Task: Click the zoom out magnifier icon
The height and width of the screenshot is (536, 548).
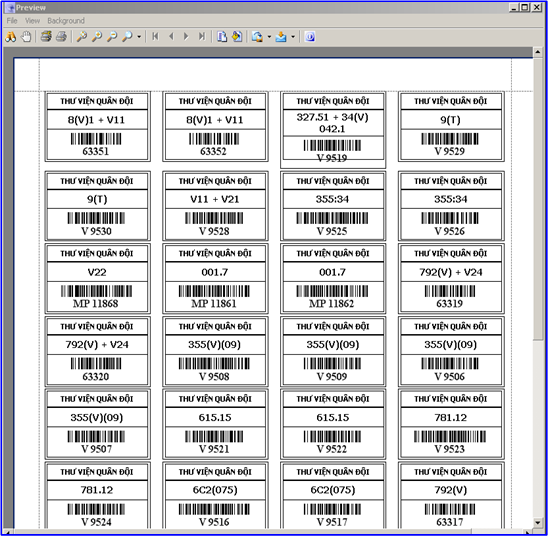Action: 112,37
